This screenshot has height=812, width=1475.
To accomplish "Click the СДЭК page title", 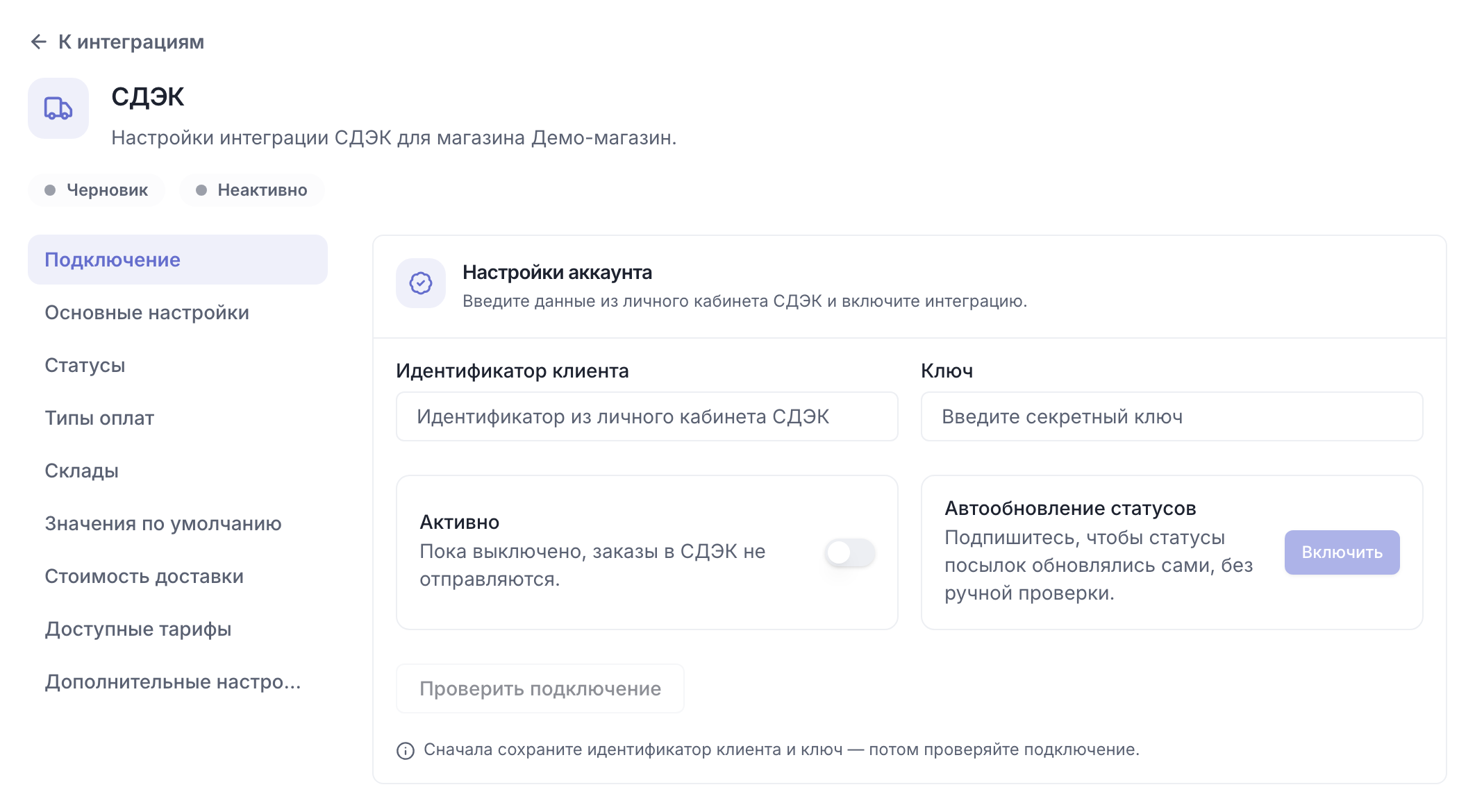I will [148, 96].
